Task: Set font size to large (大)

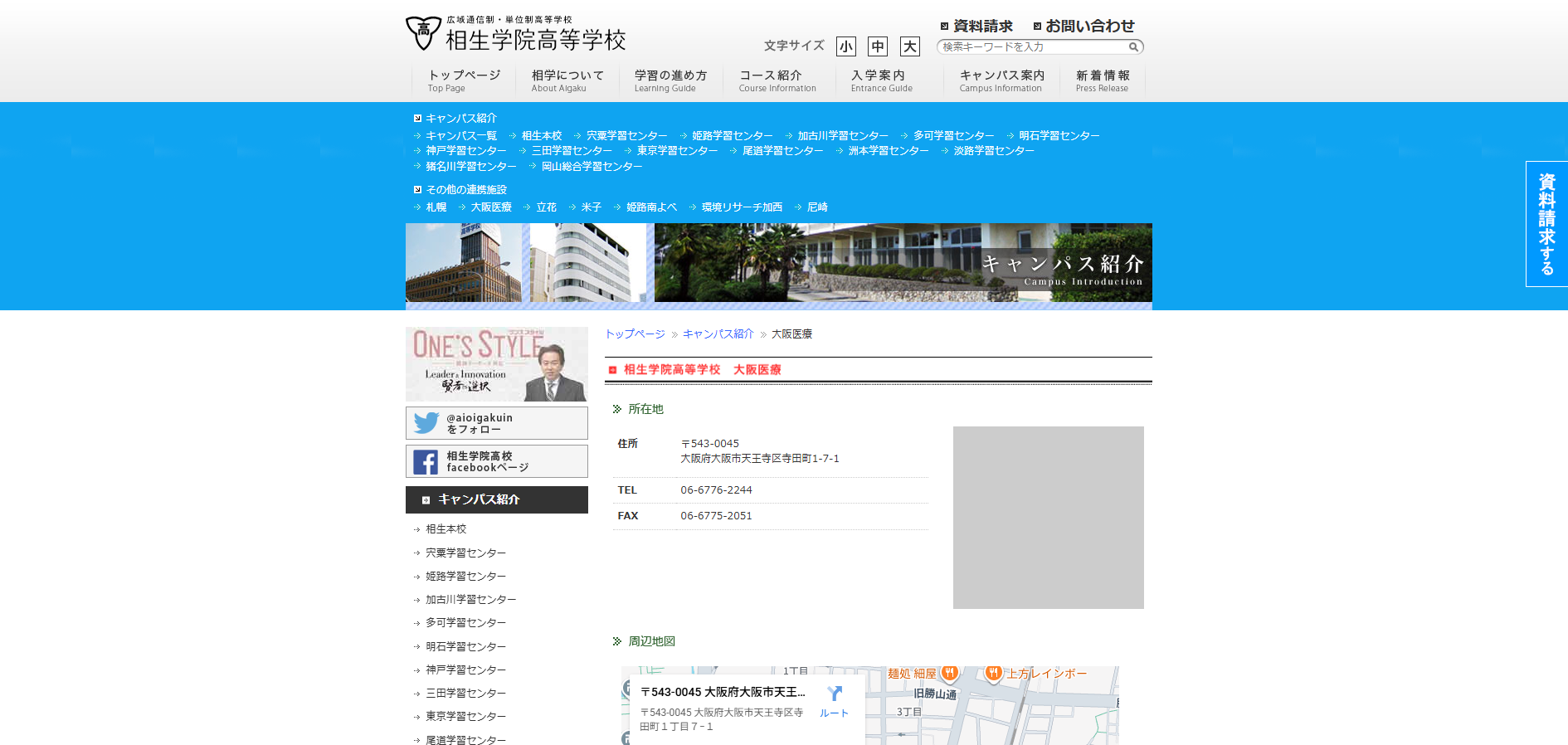Action: point(909,46)
